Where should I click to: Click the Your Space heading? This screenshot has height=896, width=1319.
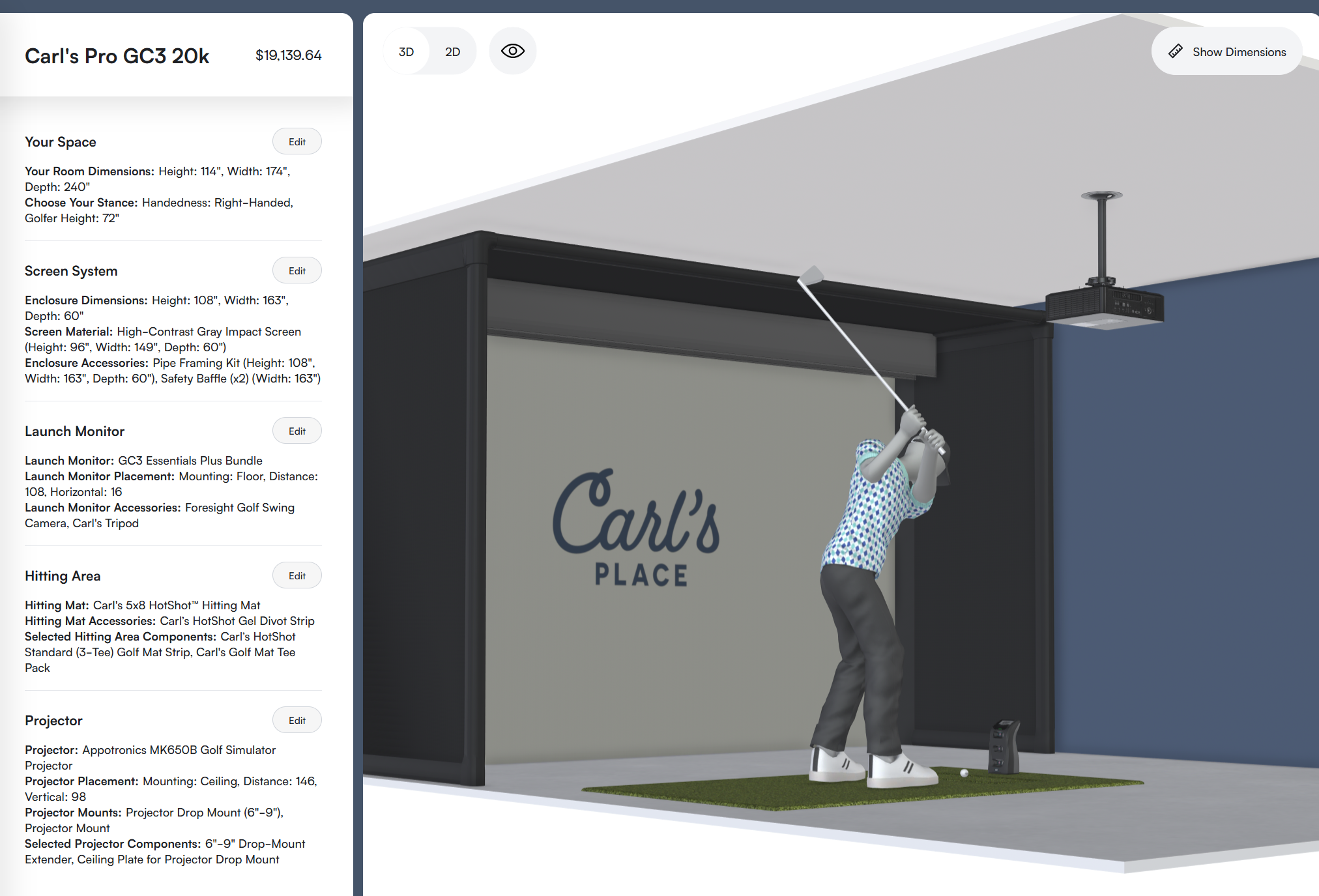coord(61,142)
